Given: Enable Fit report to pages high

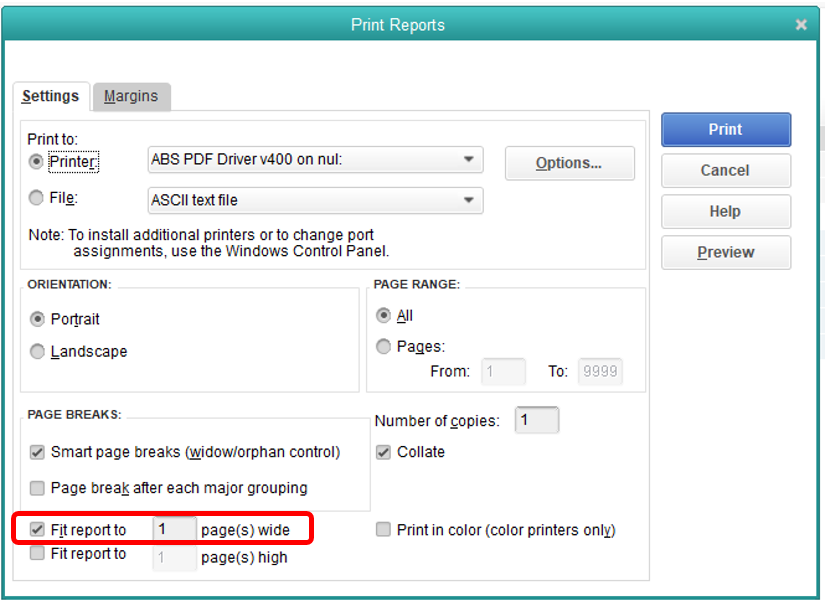Looking at the screenshot, I should (37, 553).
